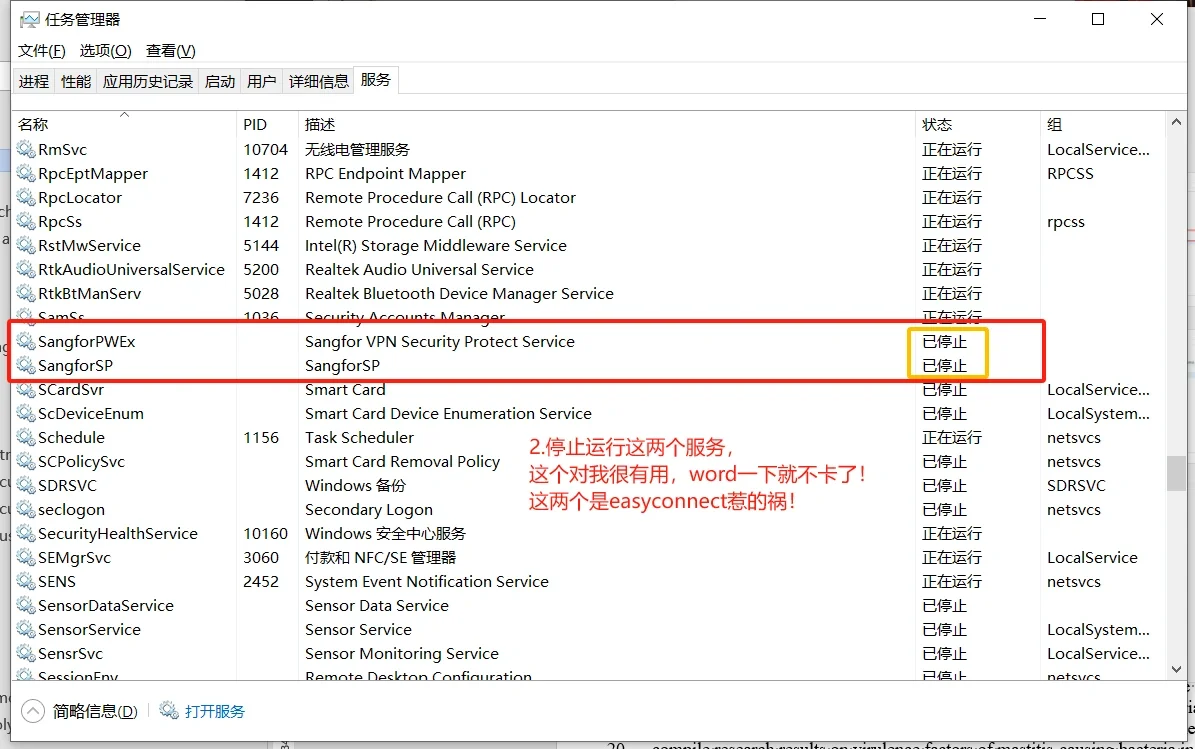
Task: Click the gear icon beside RmSvc
Action: point(26,149)
